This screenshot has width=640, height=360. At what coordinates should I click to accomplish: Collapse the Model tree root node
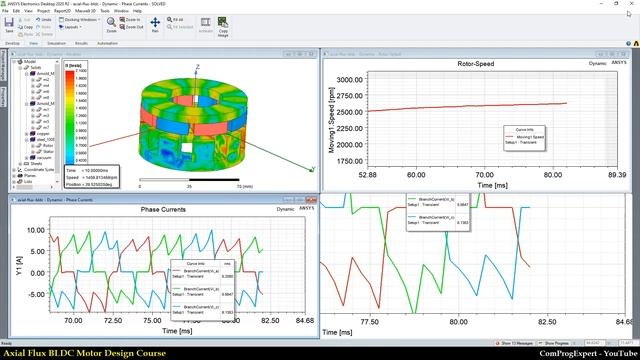point(14,62)
